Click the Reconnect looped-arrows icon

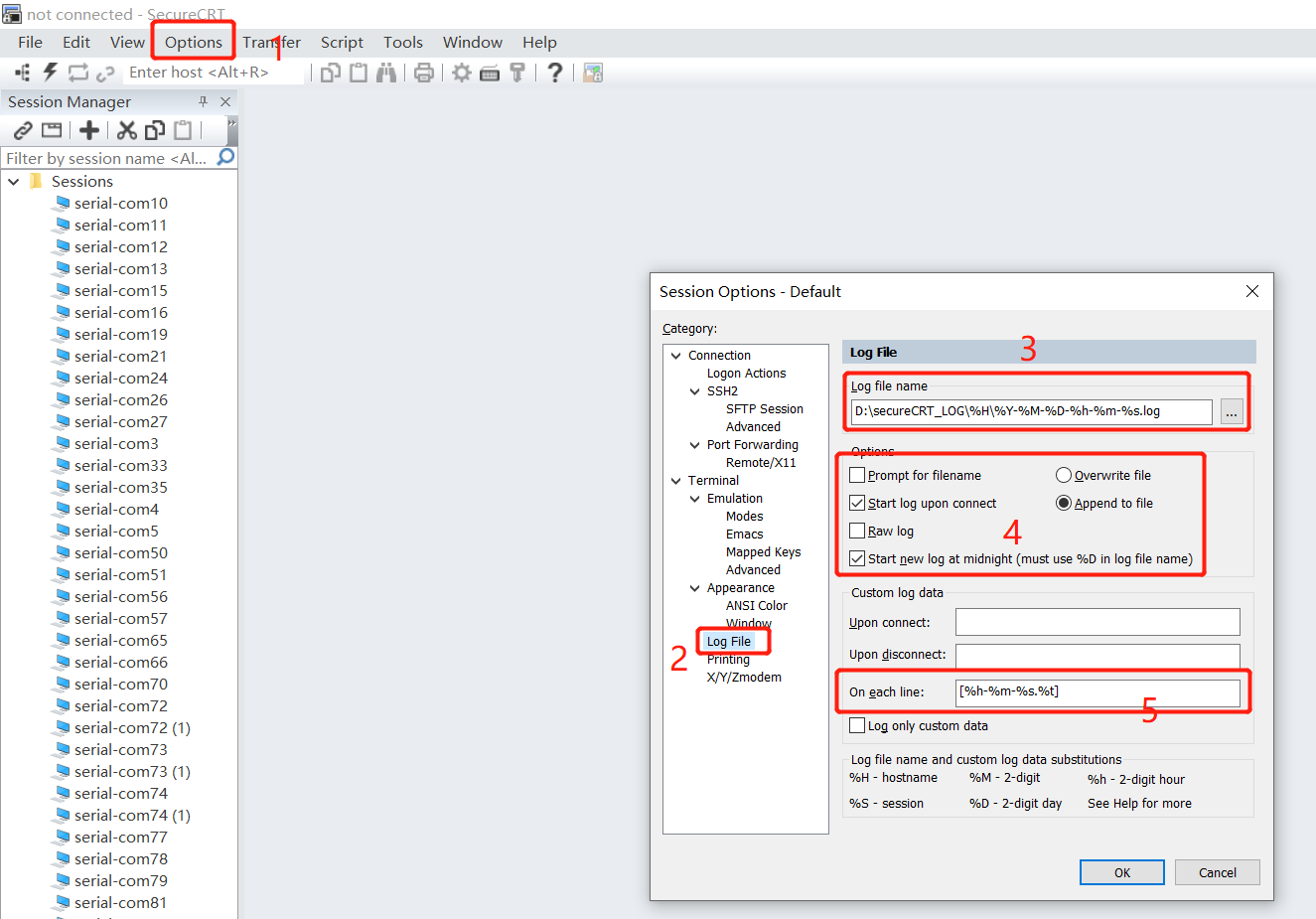[x=78, y=73]
